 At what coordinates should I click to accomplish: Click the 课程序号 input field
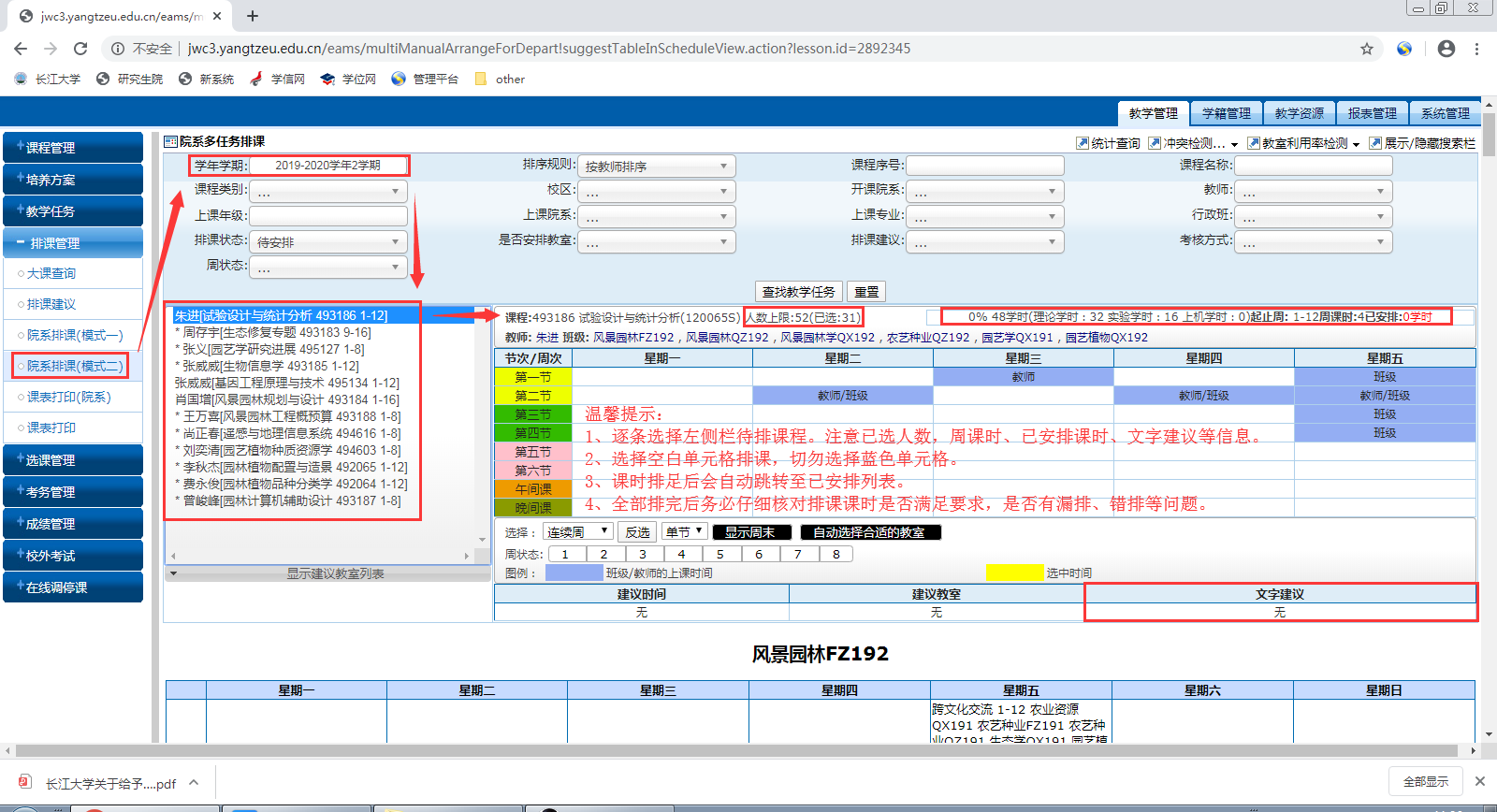[985, 166]
